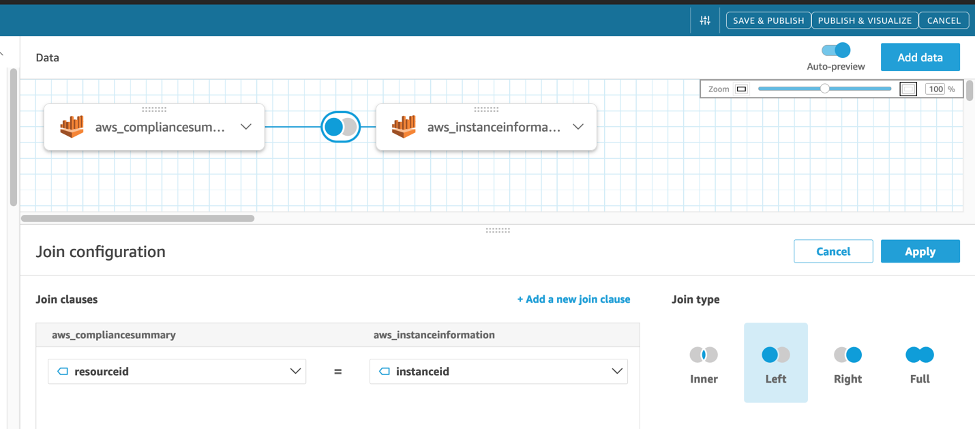Viewport: 977px width, 429px height.
Task: Turn off the Auto-preview switch
Action: coord(836,50)
